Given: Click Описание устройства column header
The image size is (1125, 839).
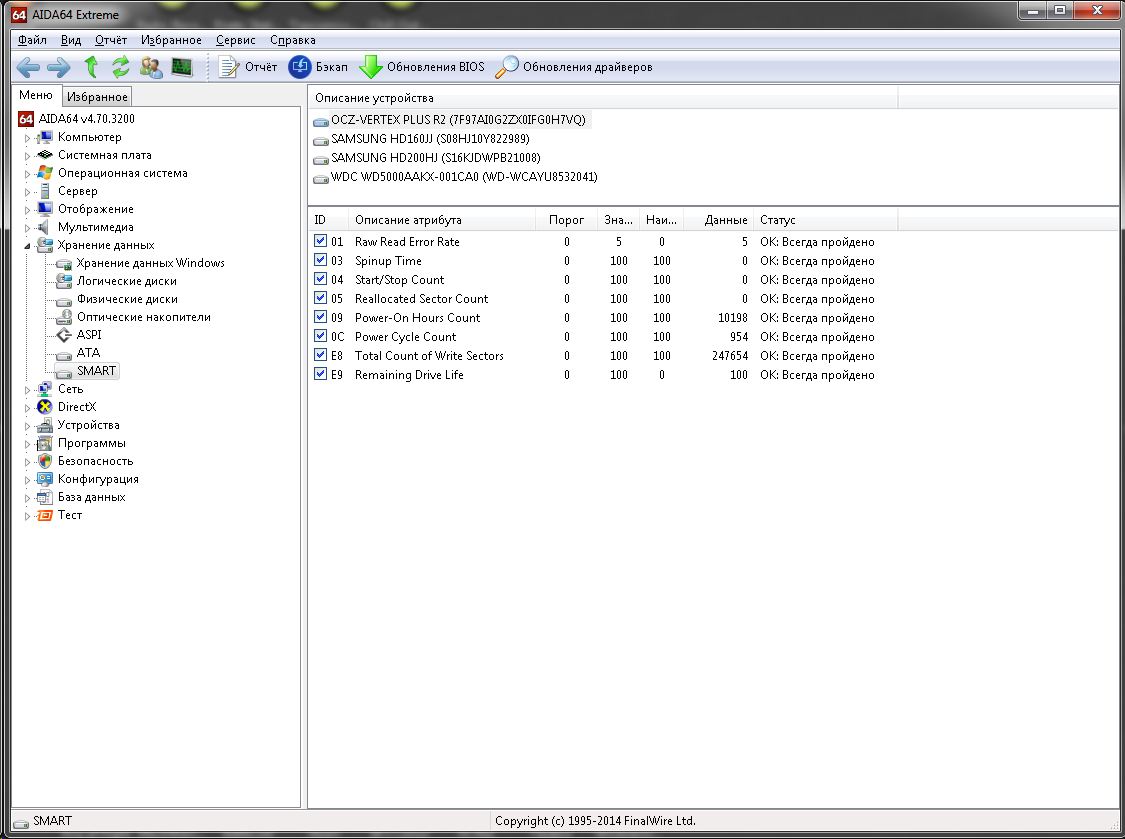Looking at the screenshot, I should pyautogui.click(x=603, y=98).
